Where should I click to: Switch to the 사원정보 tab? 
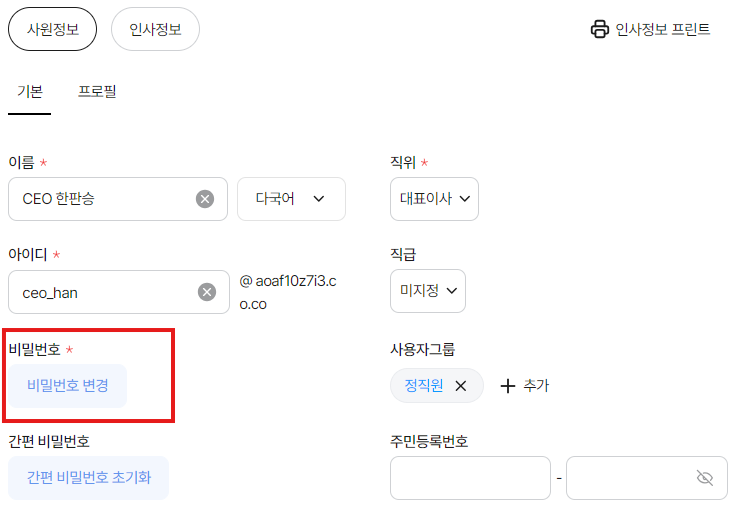coord(52,29)
